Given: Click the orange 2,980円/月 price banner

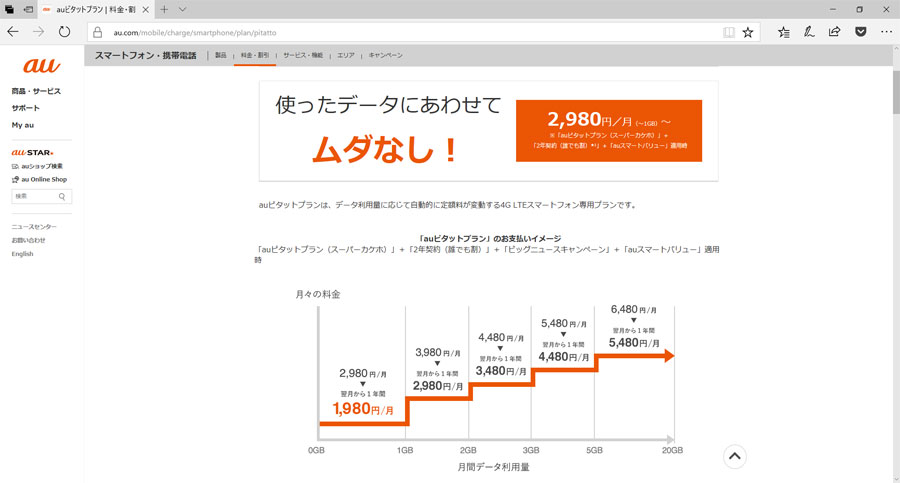Looking at the screenshot, I should point(608,131).
